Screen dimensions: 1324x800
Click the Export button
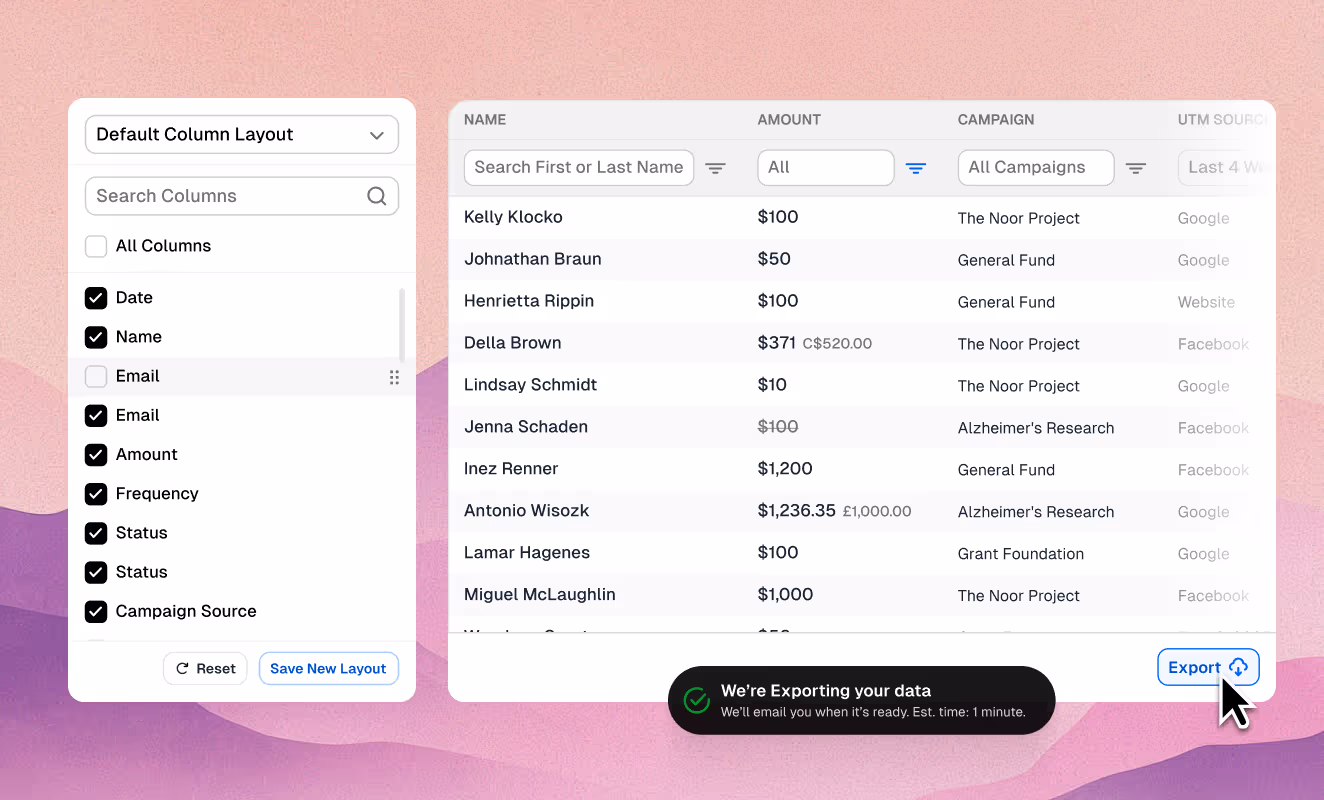point(1208,668)
